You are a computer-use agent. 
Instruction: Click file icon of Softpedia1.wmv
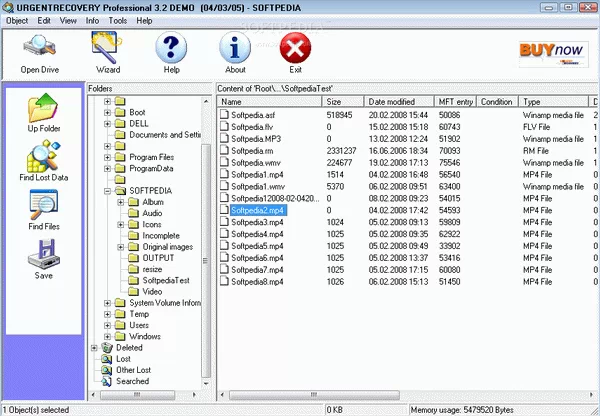pyautogui.click(x=224, y=186)
